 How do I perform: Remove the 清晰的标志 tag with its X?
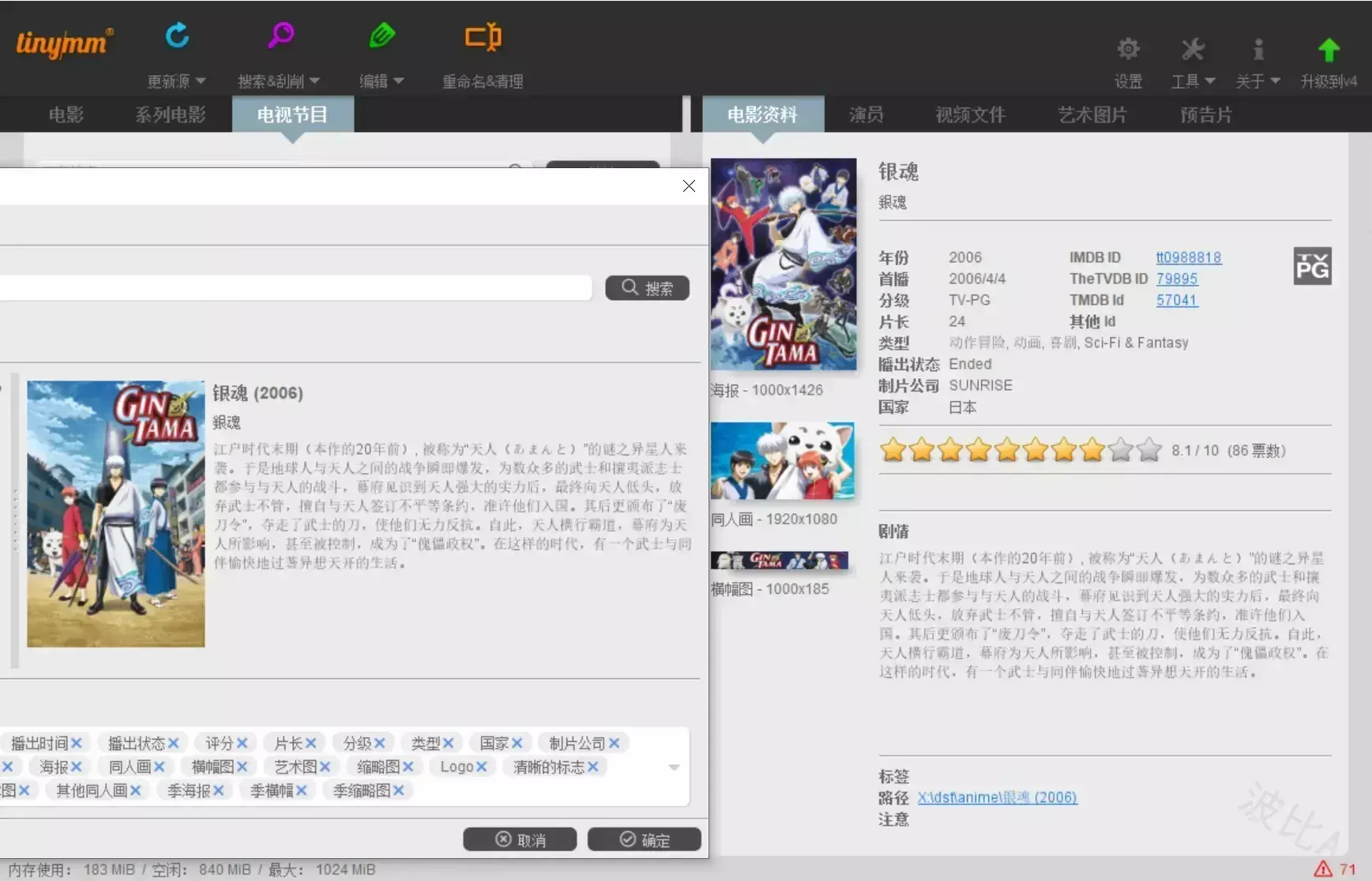coord(592,767)
